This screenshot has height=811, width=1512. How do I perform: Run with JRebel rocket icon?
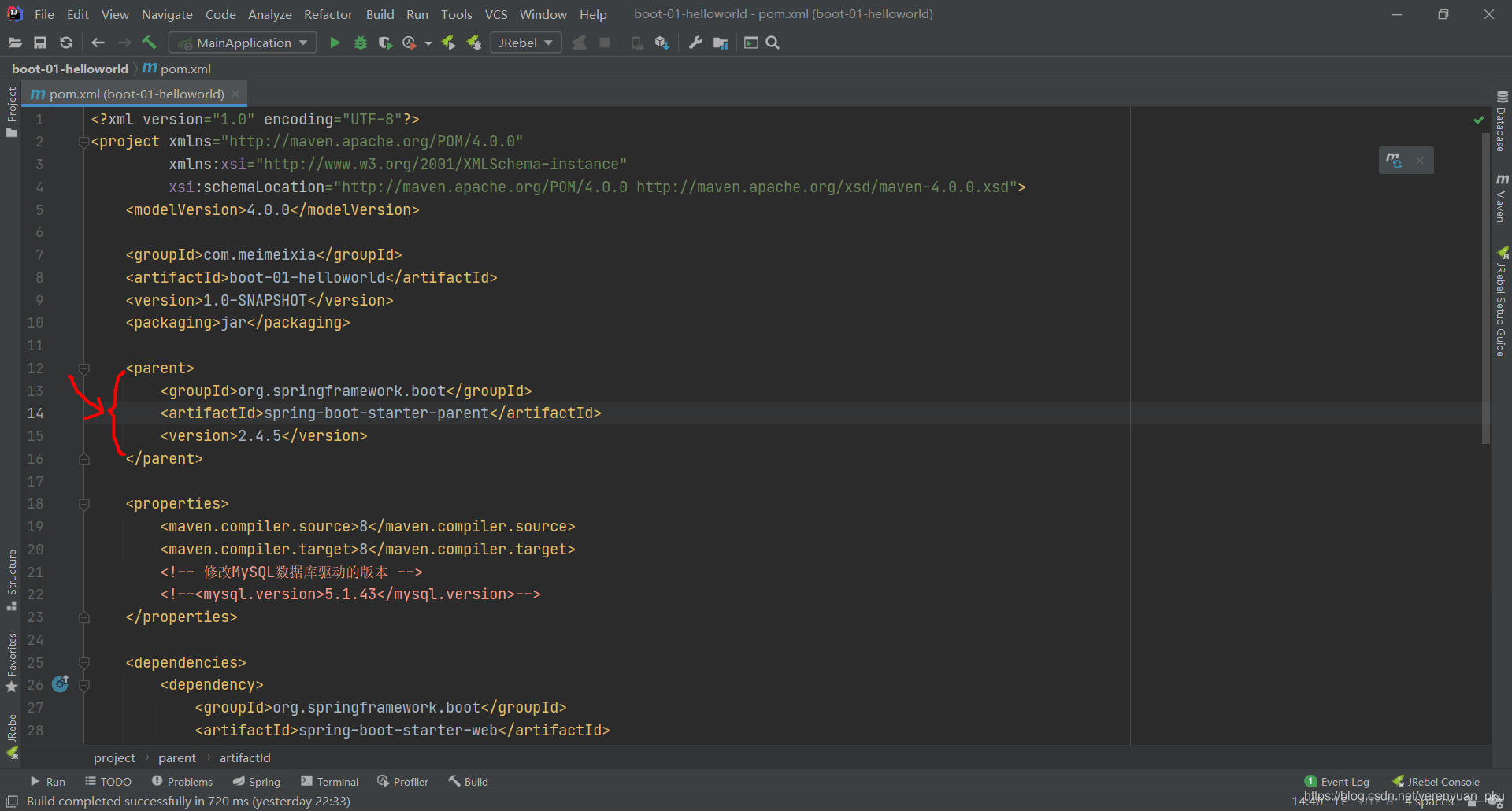click(x=448, y=43)
